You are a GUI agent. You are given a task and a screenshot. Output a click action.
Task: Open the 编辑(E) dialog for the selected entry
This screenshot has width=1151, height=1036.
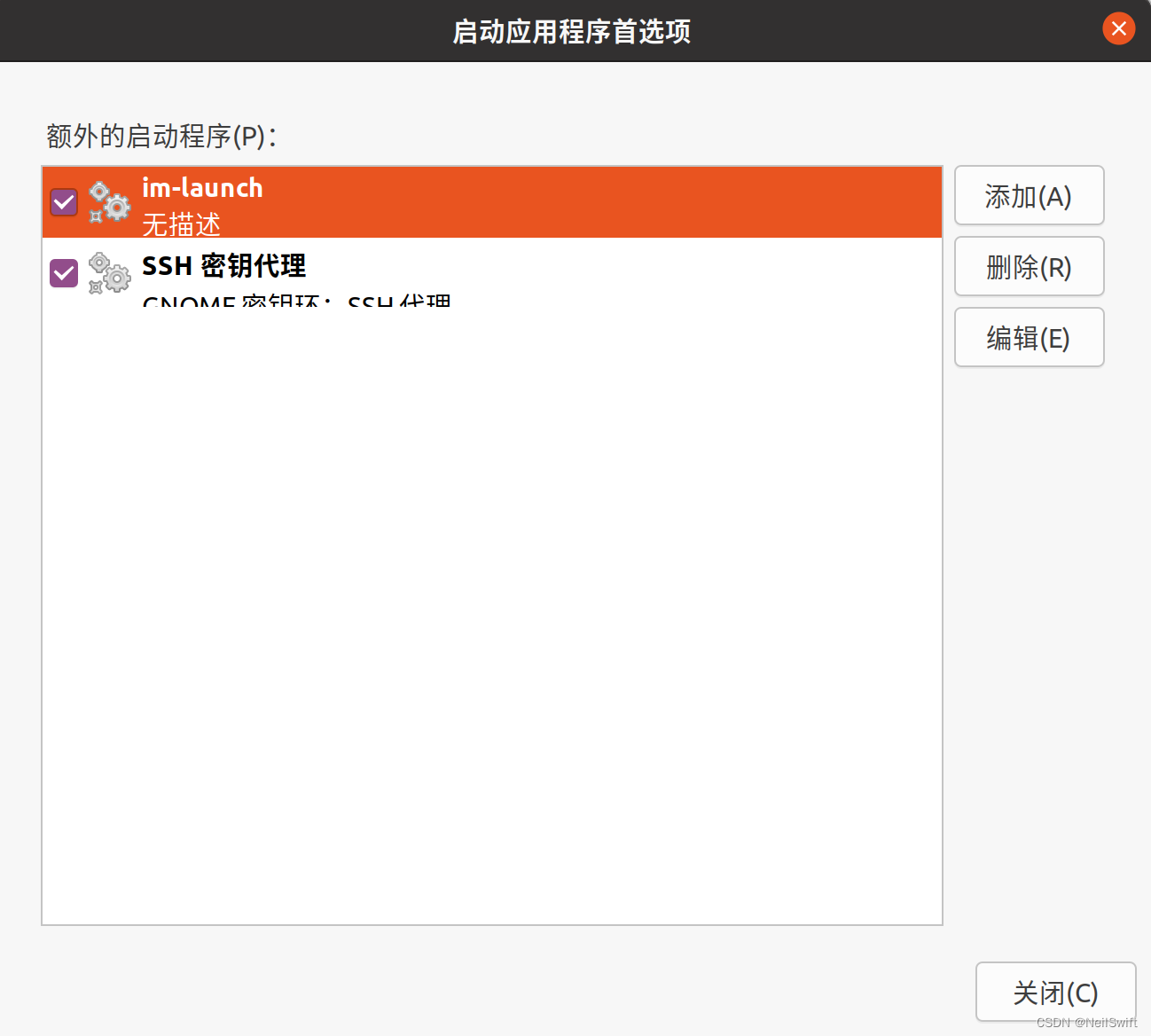click(x=1029, y=338)
